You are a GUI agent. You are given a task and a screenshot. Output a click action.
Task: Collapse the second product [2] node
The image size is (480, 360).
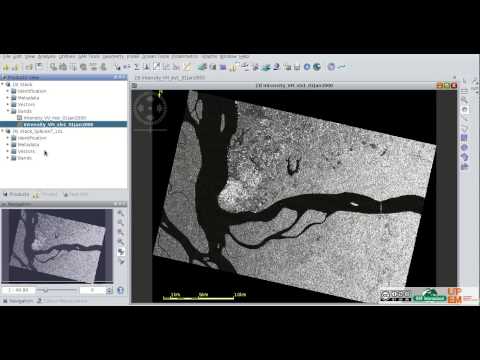pos(3,131)
